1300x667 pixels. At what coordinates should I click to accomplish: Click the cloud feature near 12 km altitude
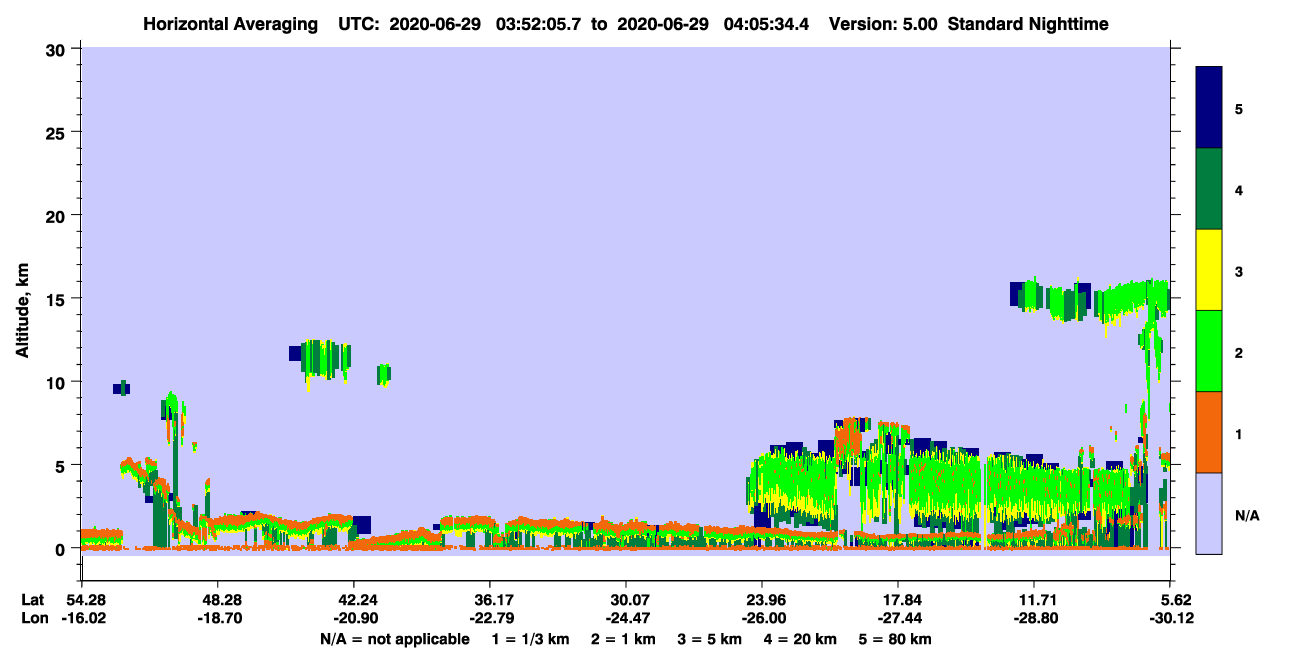[322, 357]
